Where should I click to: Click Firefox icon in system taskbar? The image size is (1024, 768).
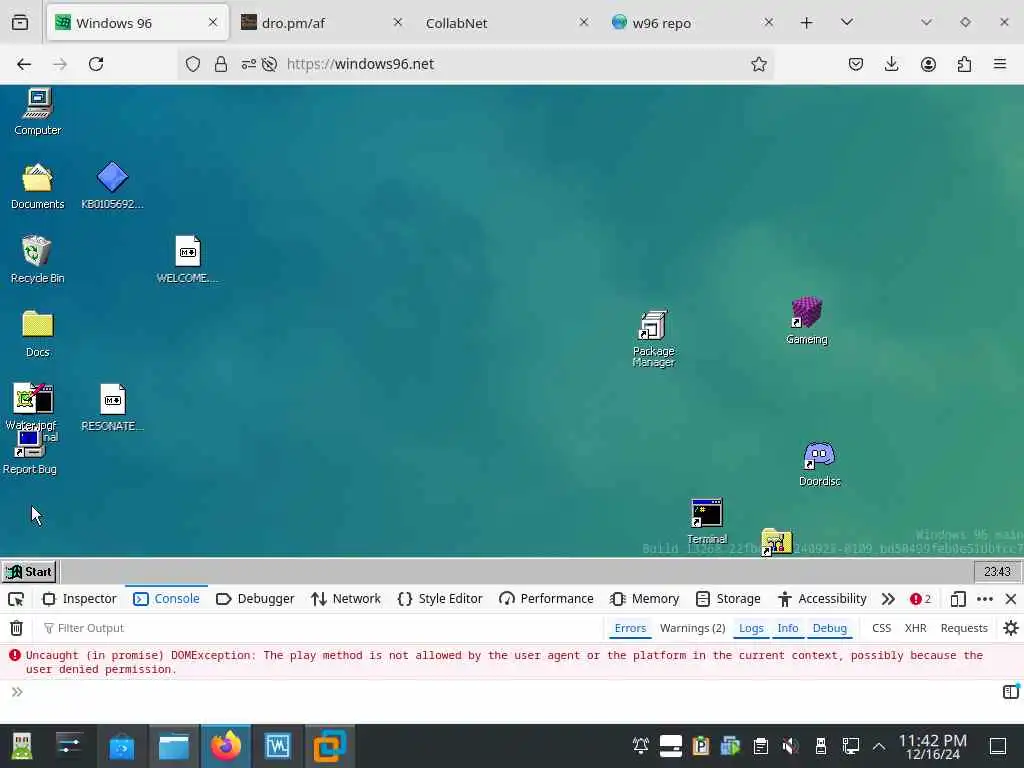225,746
